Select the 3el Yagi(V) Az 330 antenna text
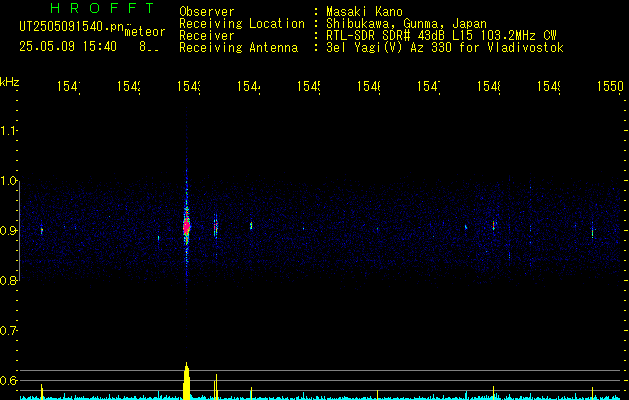The image size is (629, 400). pos(445,48)
